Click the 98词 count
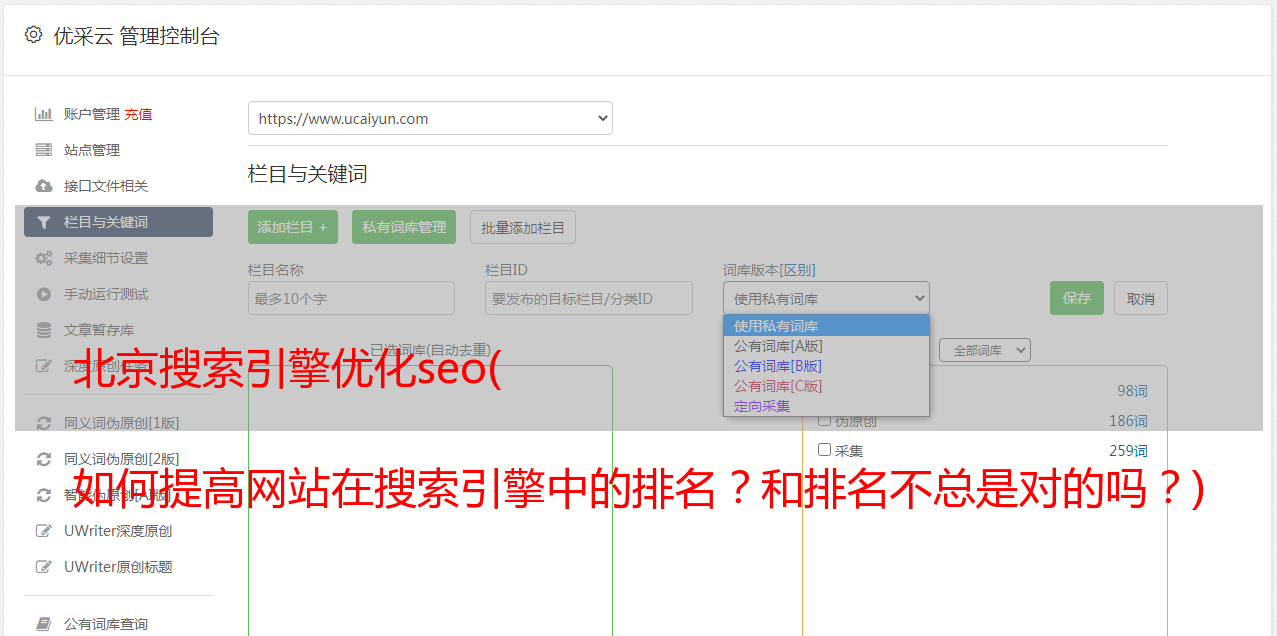Viewport: 1277px width, 636px height. click(x=1133, y=391)
